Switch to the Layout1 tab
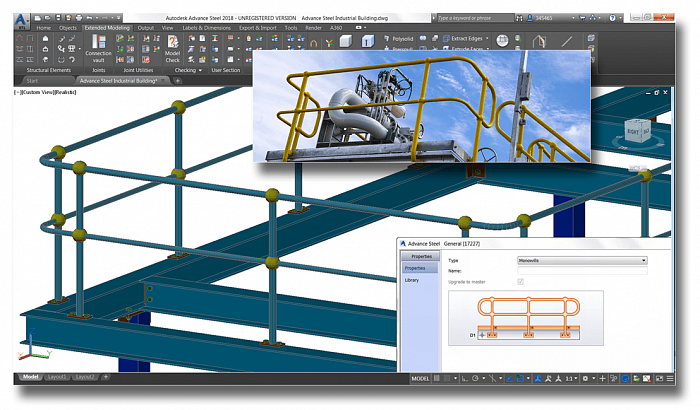This screenshot has height=410, width=700. click(x=57, y=377)
